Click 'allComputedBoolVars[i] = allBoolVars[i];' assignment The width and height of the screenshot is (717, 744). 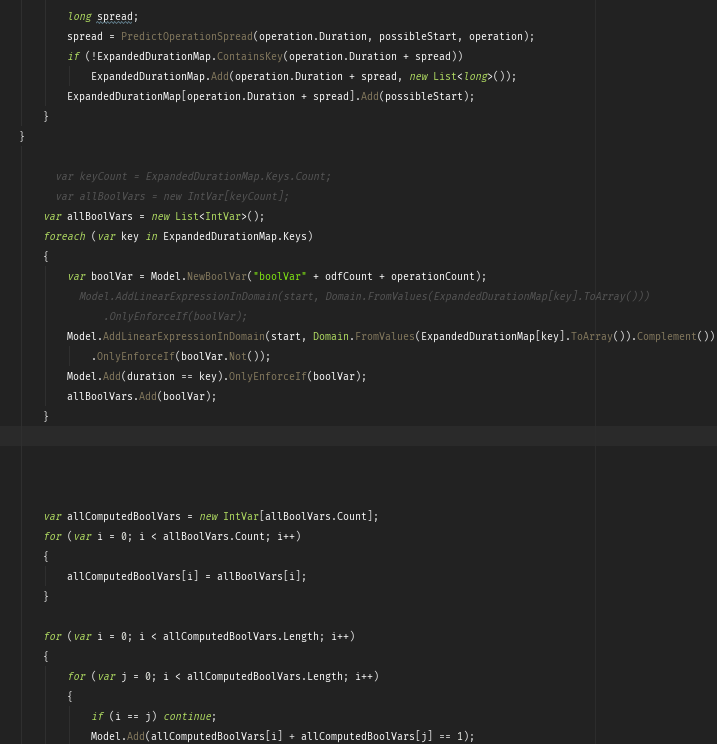(x=186, y=576)
